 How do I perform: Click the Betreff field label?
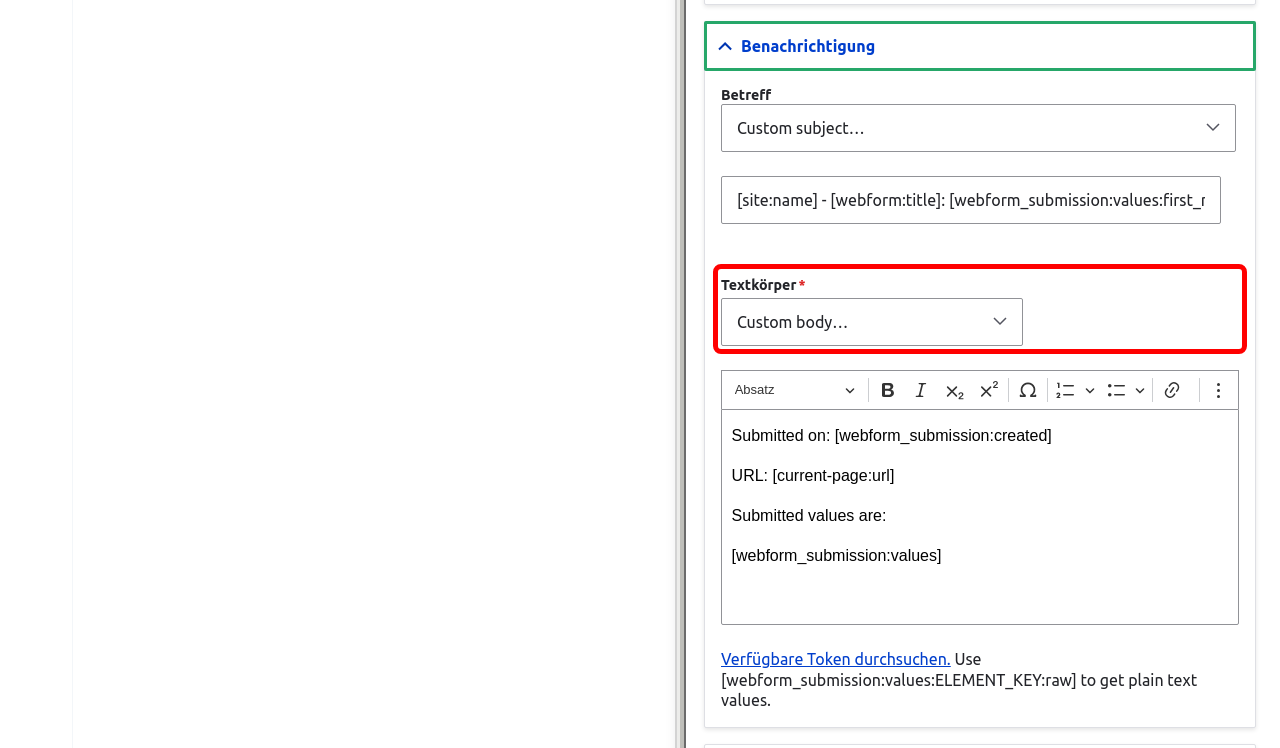point(746,95)
